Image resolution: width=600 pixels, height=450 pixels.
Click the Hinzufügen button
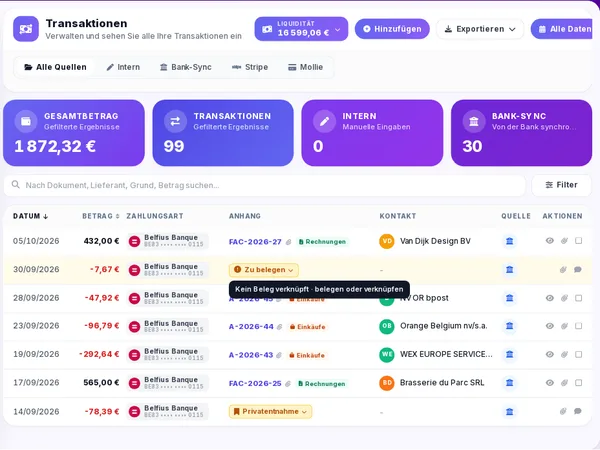(x=392, y=29)
